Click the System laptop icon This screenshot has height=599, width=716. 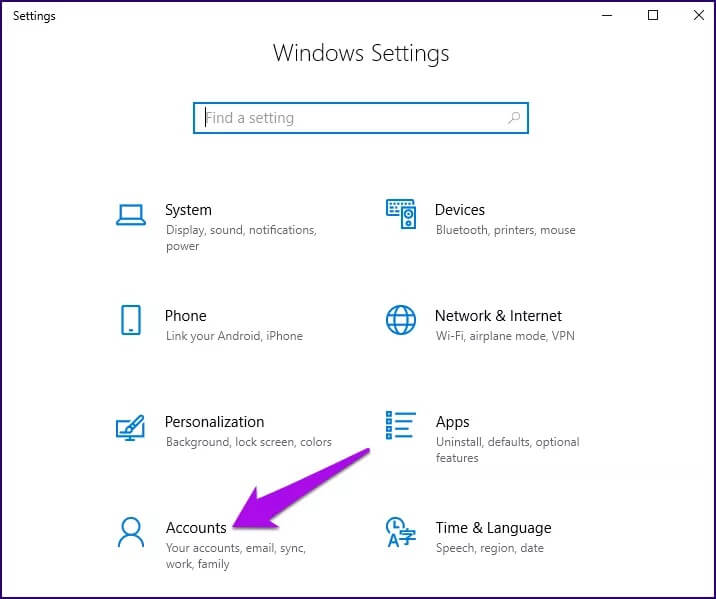click(131, 215)
